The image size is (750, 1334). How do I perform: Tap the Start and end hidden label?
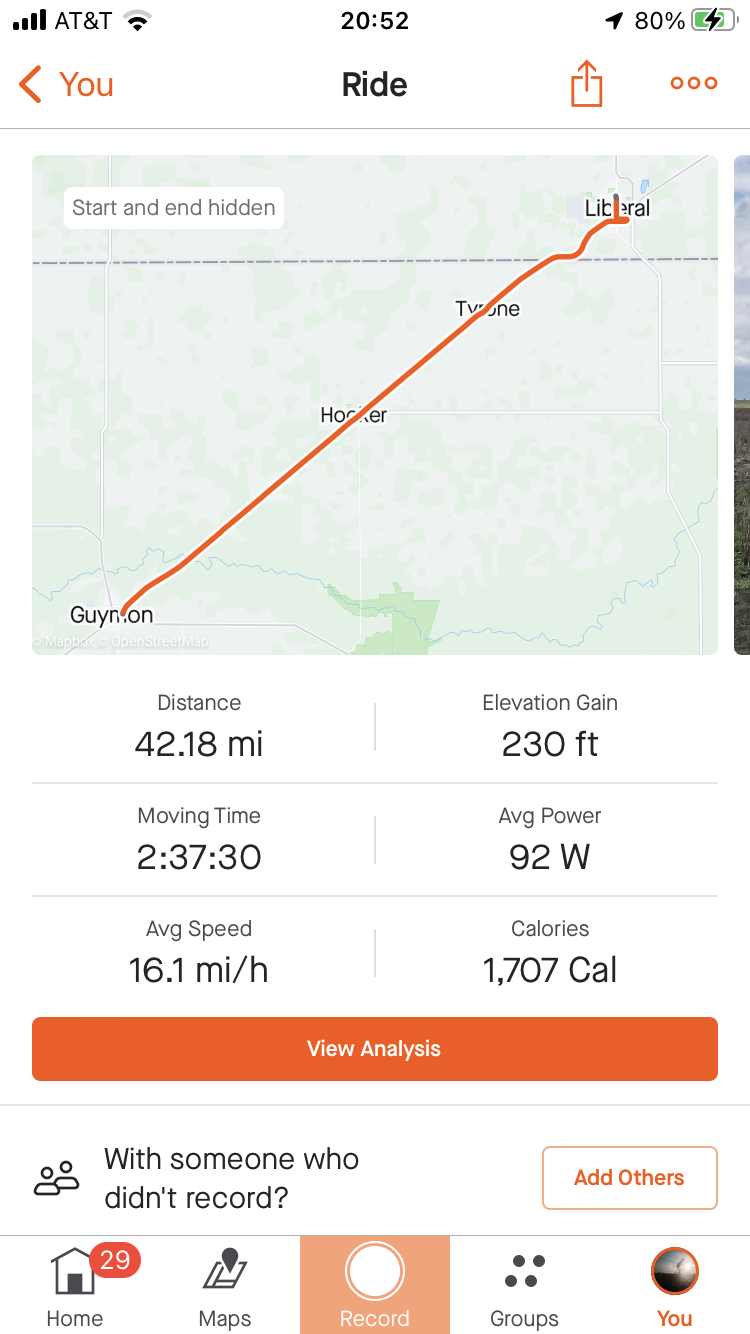(x=174, y=208)
